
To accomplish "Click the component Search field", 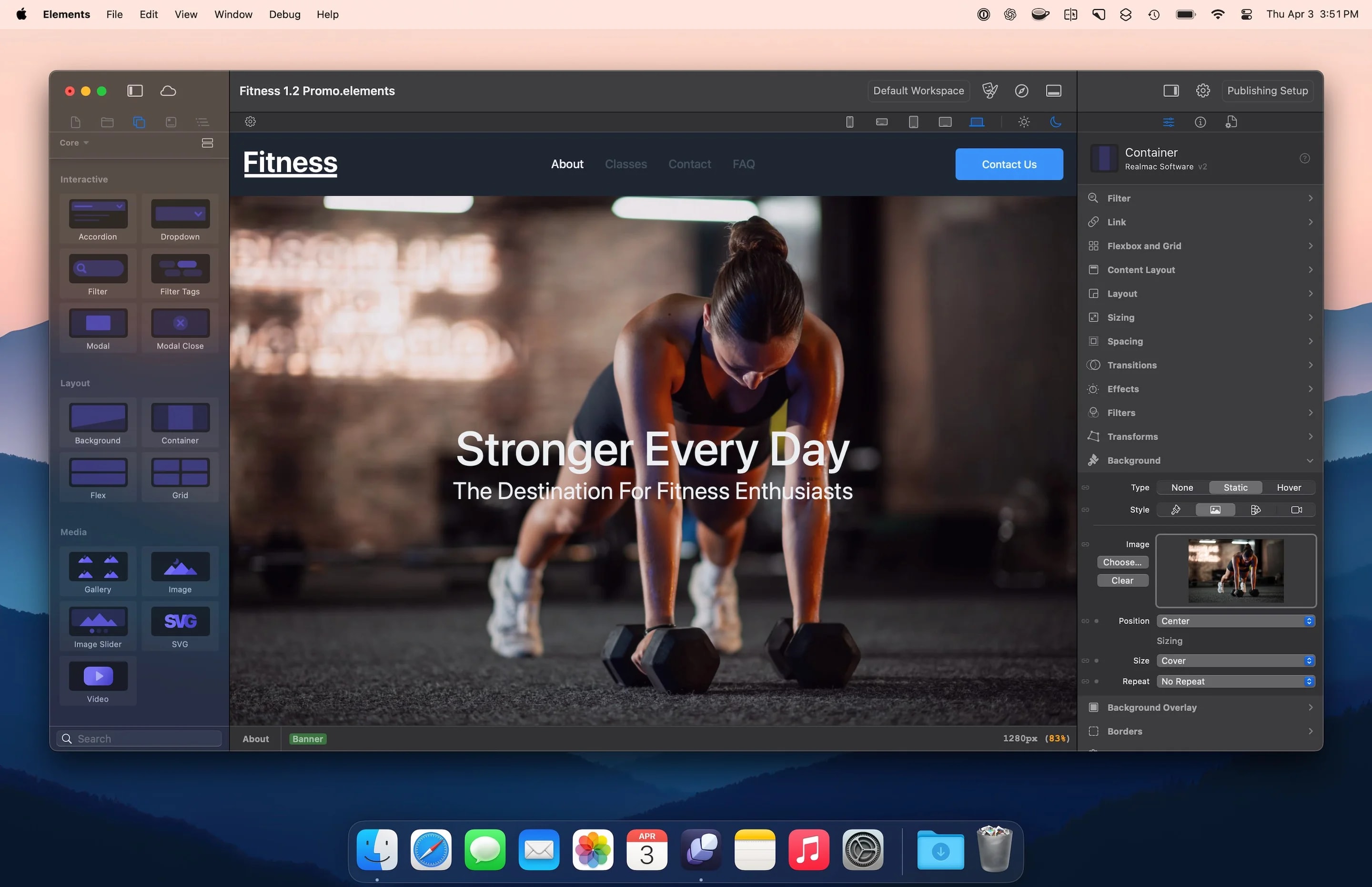I will (139, 739).
